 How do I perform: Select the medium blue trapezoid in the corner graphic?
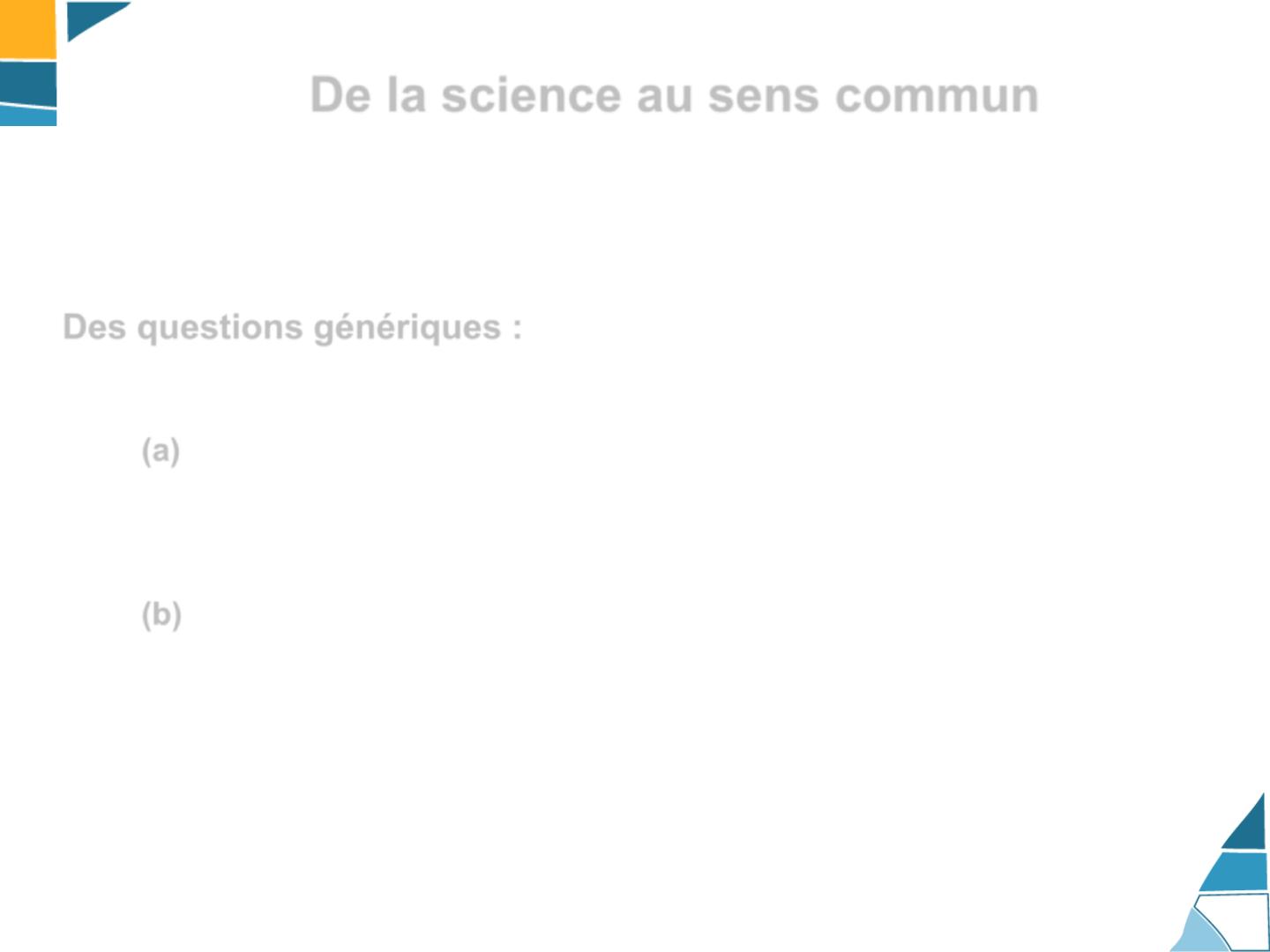pyautogui.click(x=1235, y=872)
